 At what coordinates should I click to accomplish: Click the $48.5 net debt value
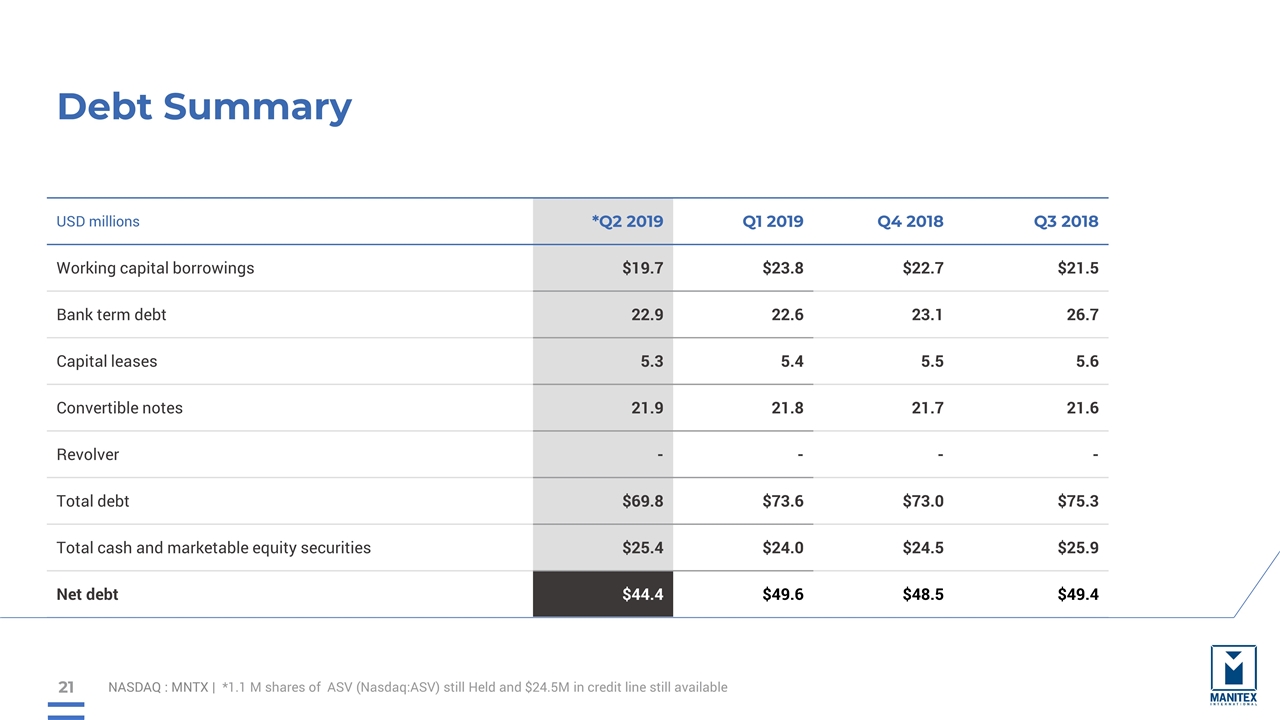pyautogui.click(x=922, y=594)
